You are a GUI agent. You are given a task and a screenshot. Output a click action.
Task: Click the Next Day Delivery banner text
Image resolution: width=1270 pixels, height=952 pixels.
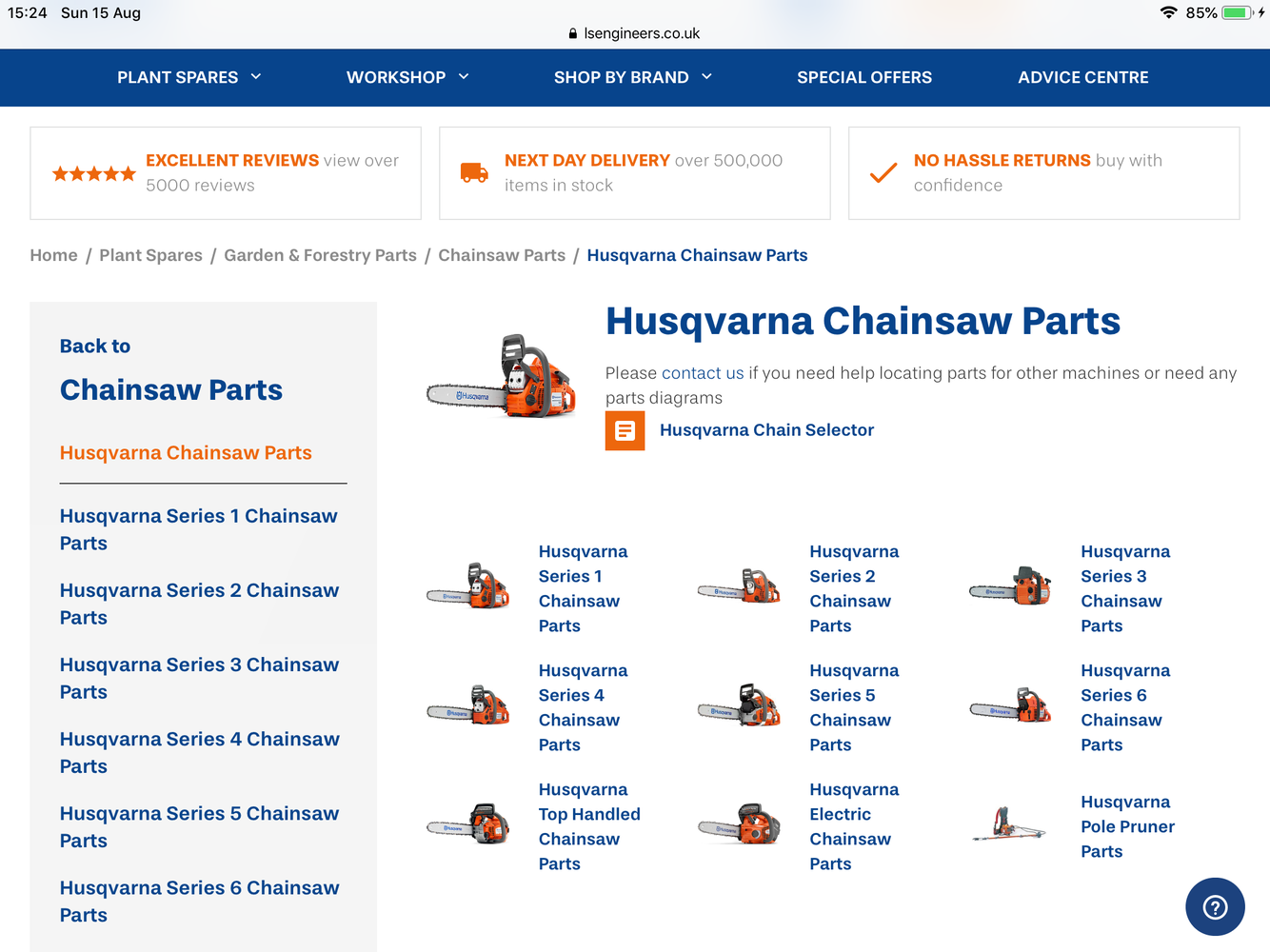[644, 173]
